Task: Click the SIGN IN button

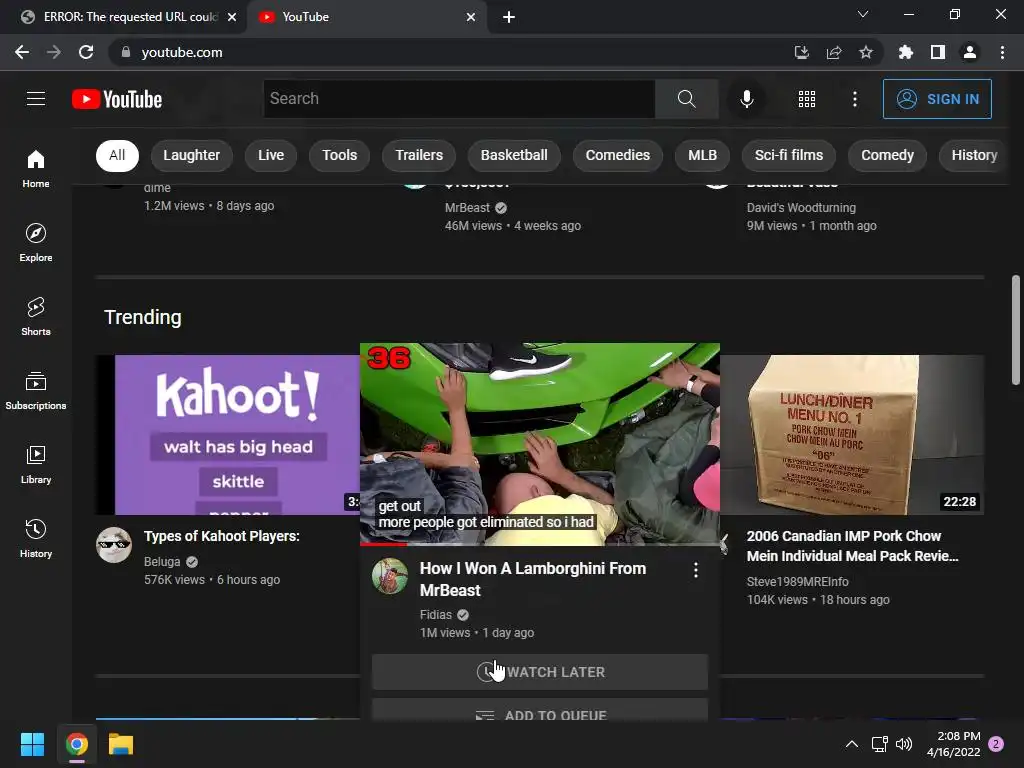Action: click(x=937, y=99)
